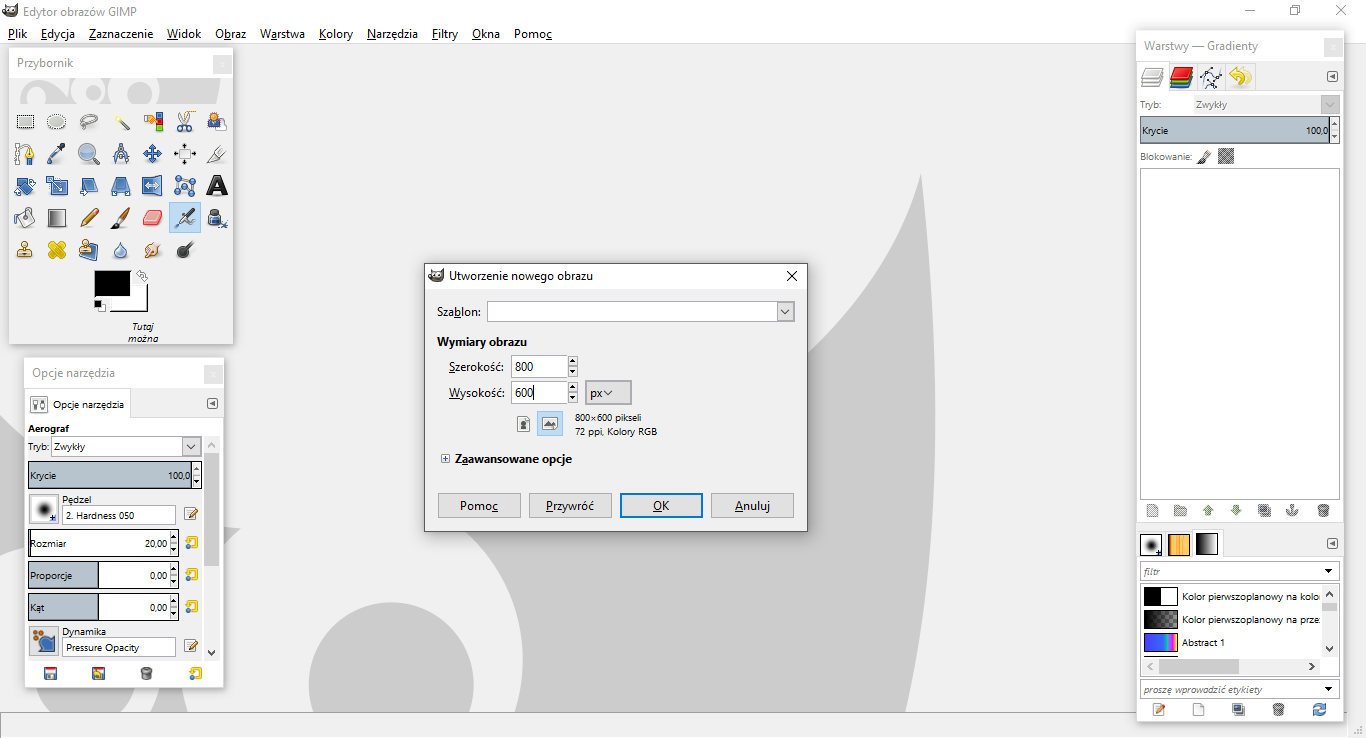The height and width of the screenshot is (738, 1366).
Task: Expand Zaawansowane opcje section
Action: coord(445,459)
